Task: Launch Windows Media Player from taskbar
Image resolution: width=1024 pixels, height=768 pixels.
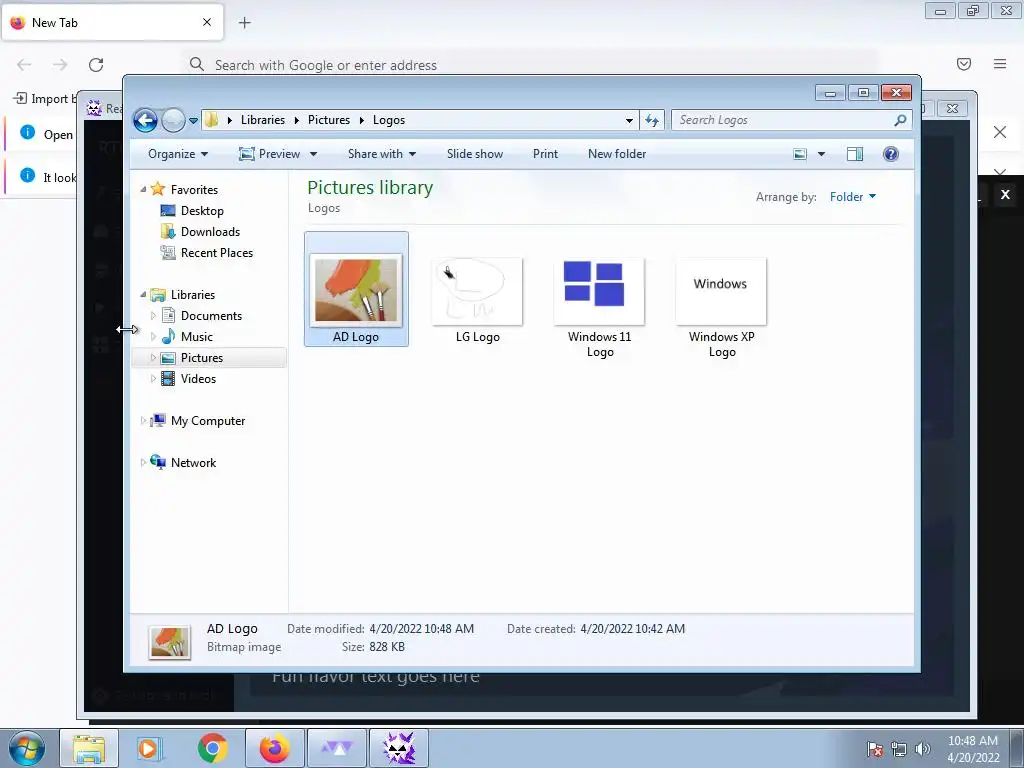Action: (150, 748)
